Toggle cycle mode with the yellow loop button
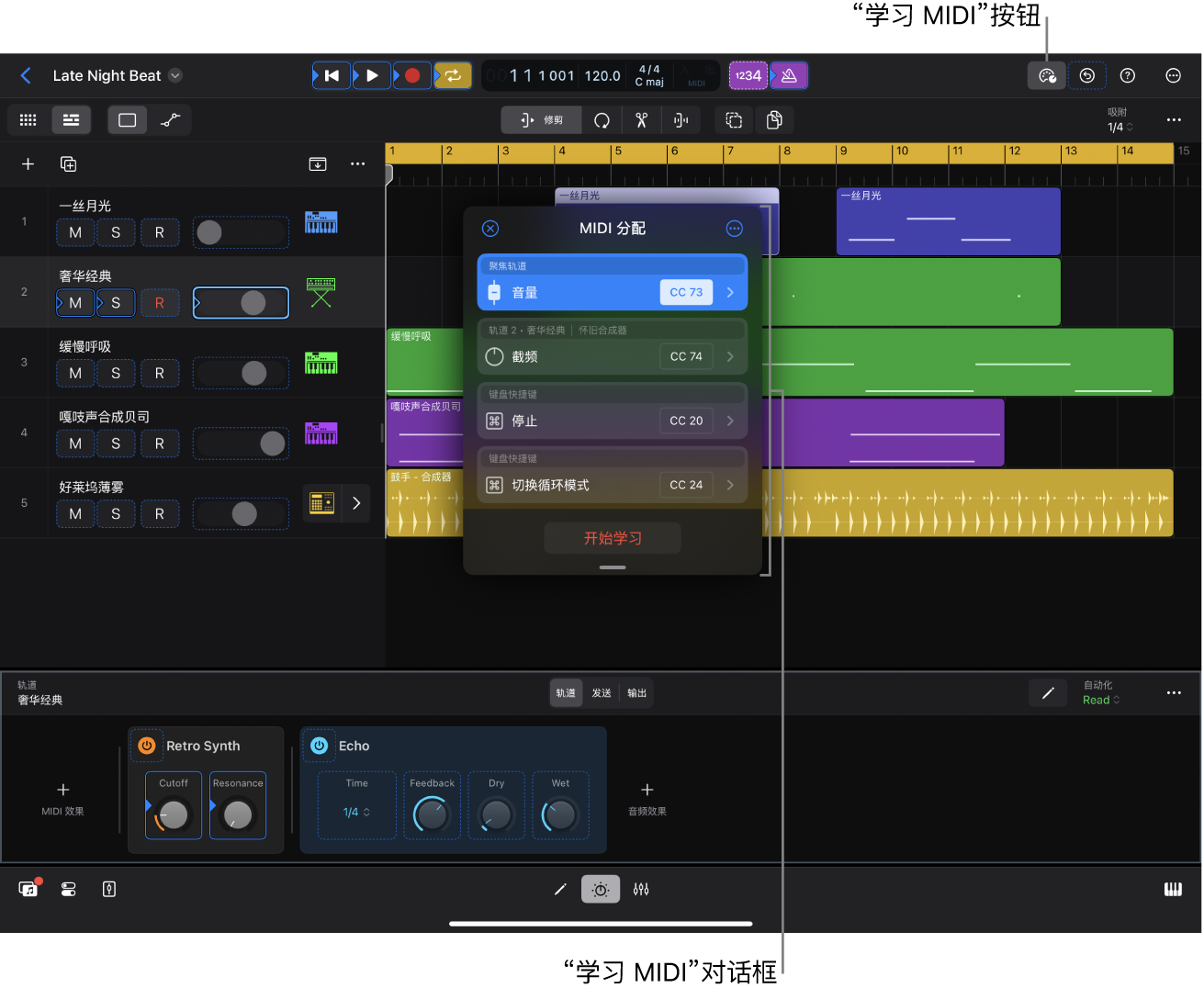This screenshot has width=1204, height=988. point(453,75)
